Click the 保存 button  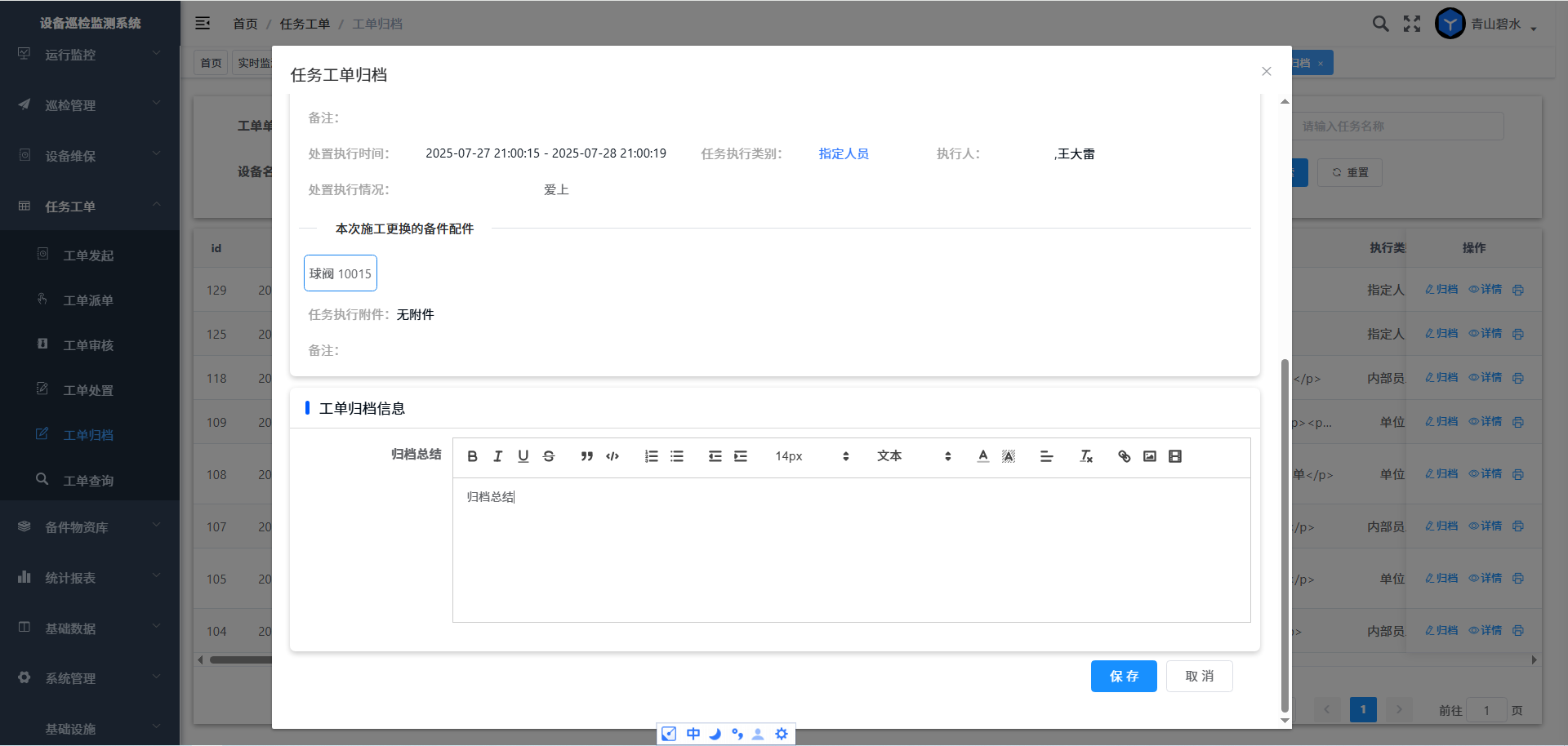(1124, 676)
